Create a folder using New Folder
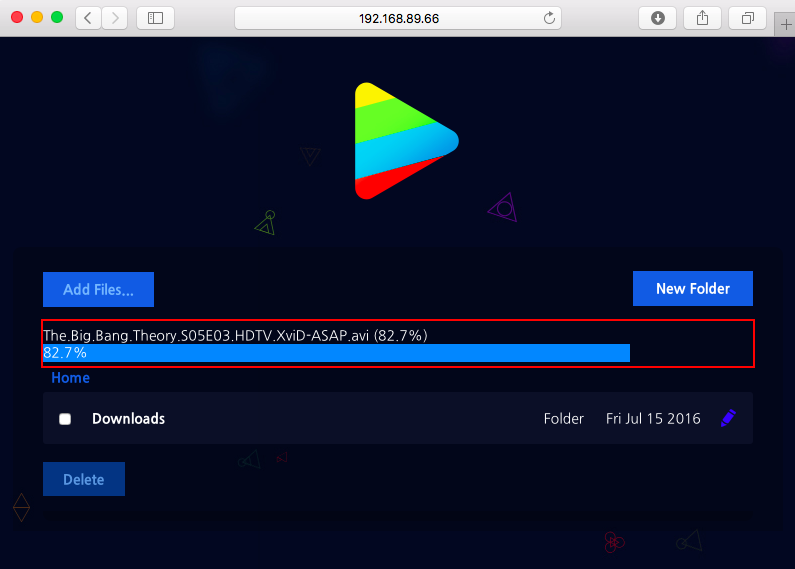 point(693,289)
